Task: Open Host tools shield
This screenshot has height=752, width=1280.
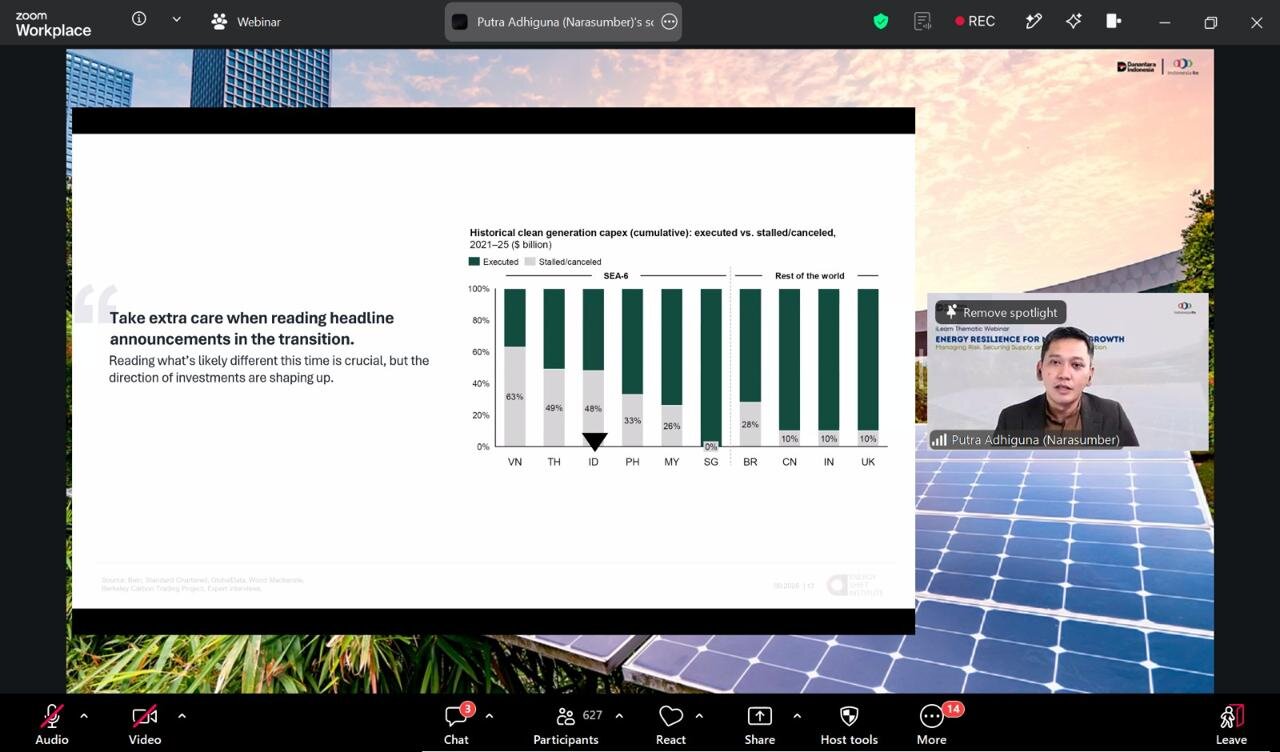Action: click(x=849, y=716)
